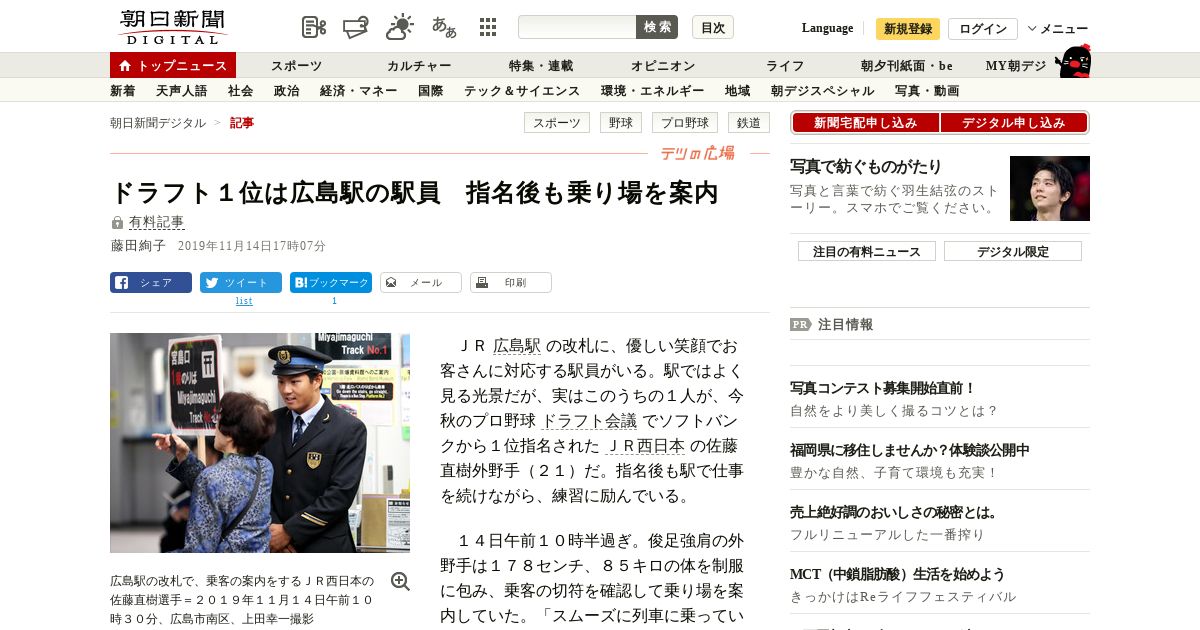1200x630 pixels.
Task: Open the オピニオン tab
Action: [663, 66]
